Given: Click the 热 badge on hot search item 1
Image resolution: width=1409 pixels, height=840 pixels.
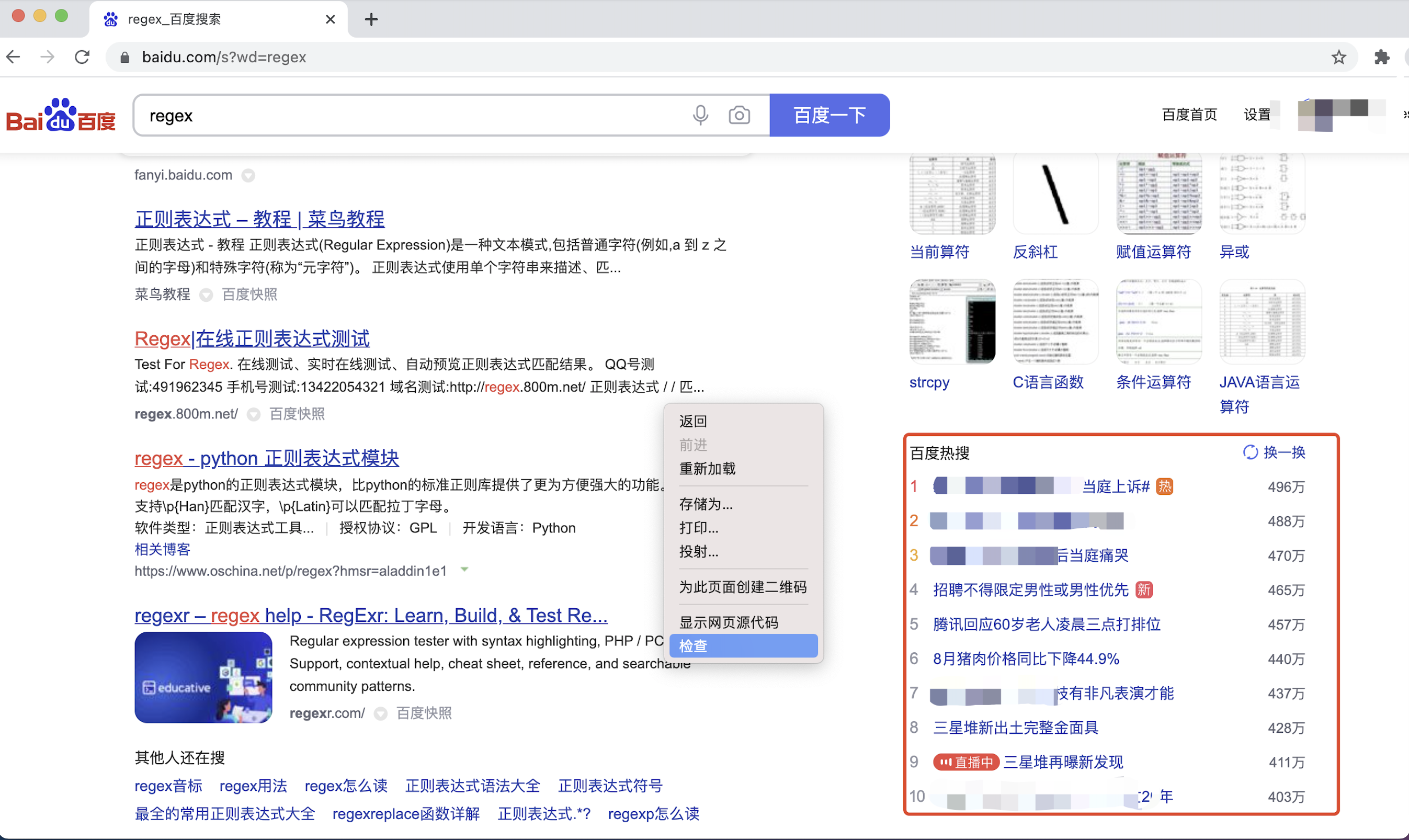Looking at the screenshot, I should coord(1164,486).
